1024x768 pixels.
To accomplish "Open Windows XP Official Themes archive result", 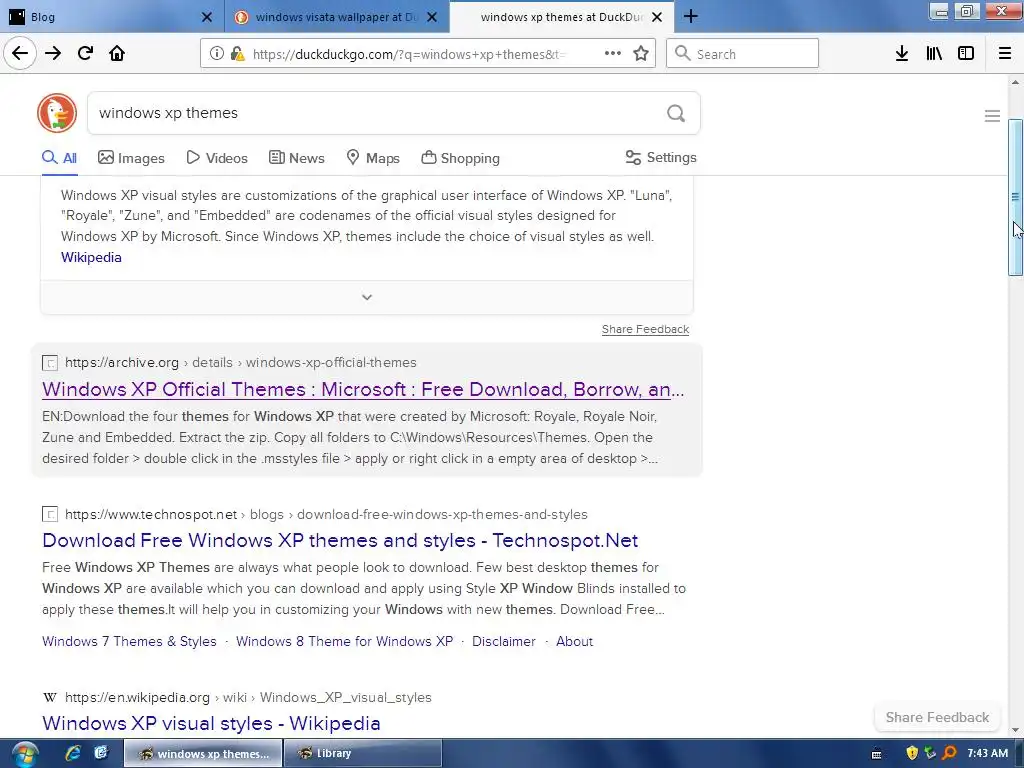I will point(363,389).
